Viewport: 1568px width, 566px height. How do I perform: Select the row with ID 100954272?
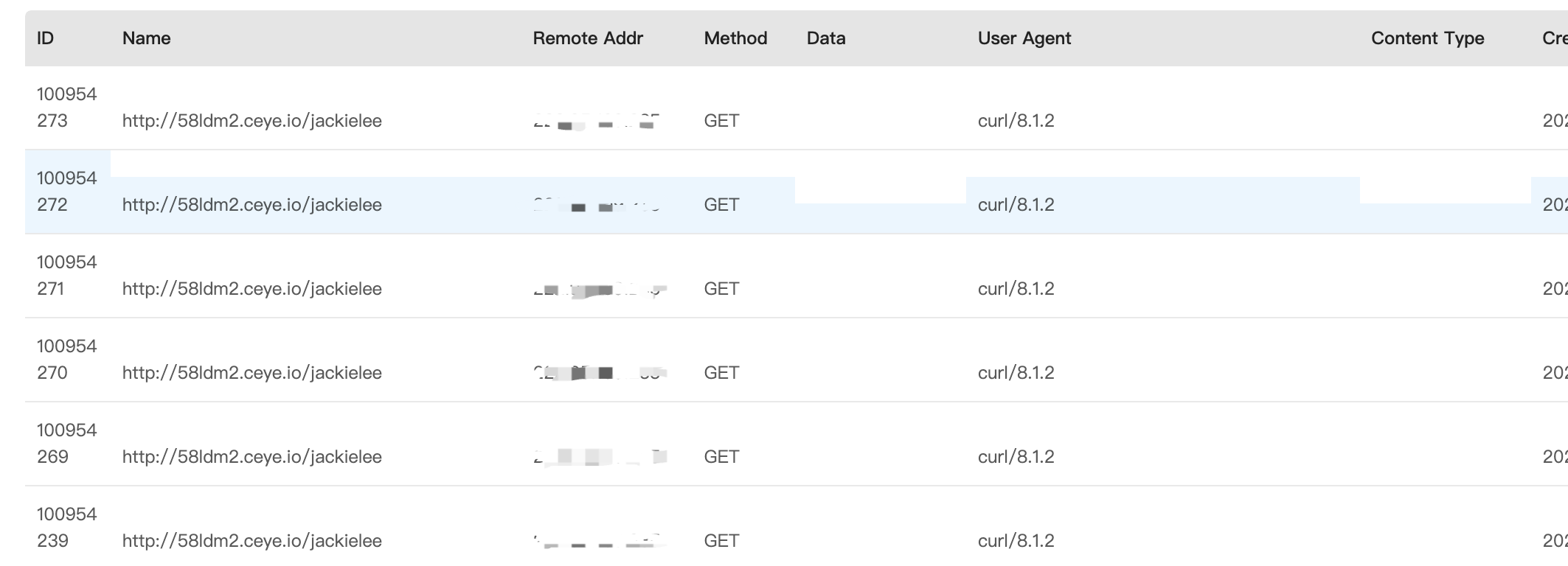coord(66,192)
